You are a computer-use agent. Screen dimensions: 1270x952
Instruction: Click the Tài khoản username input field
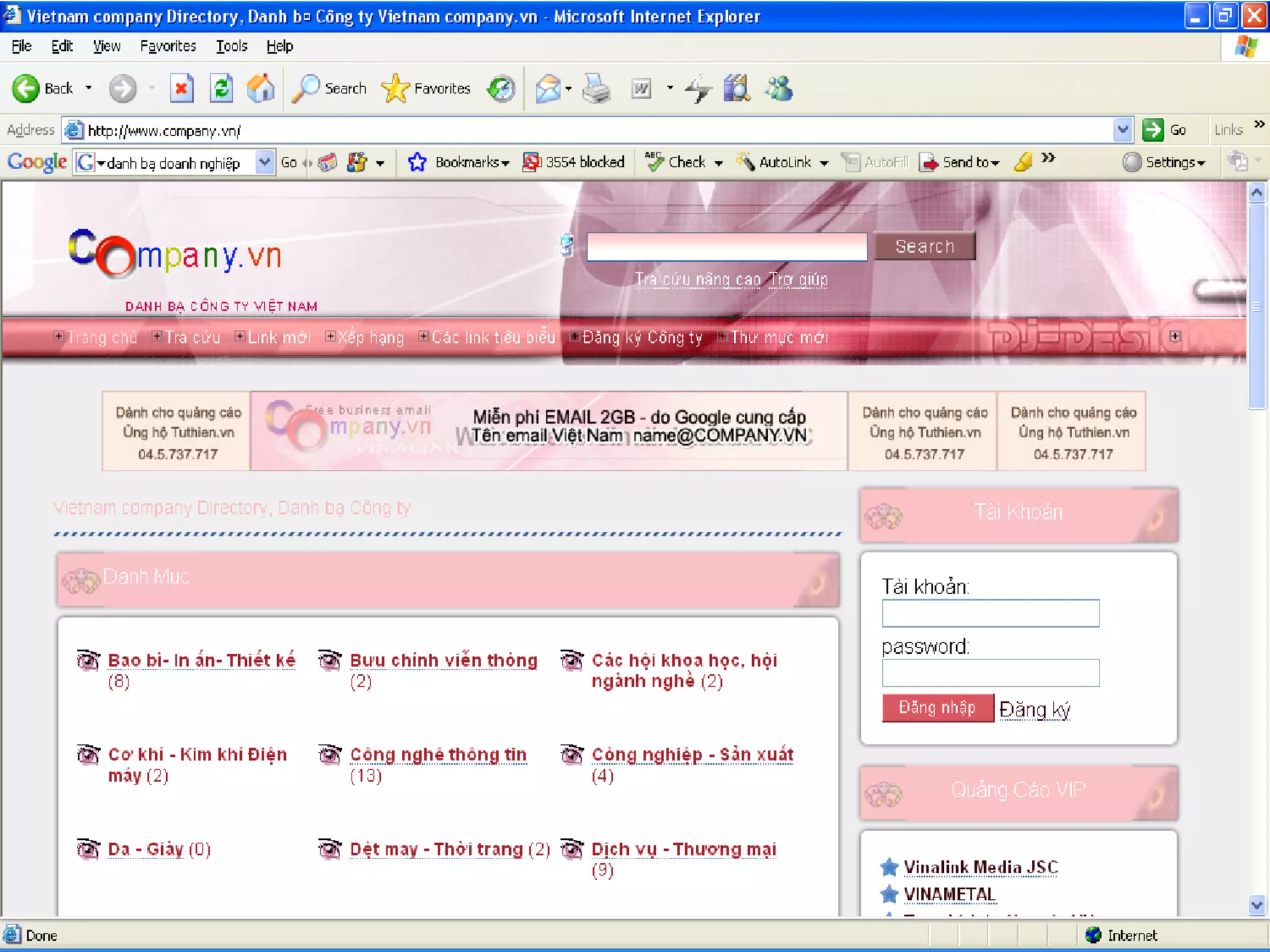coord(990,613)
